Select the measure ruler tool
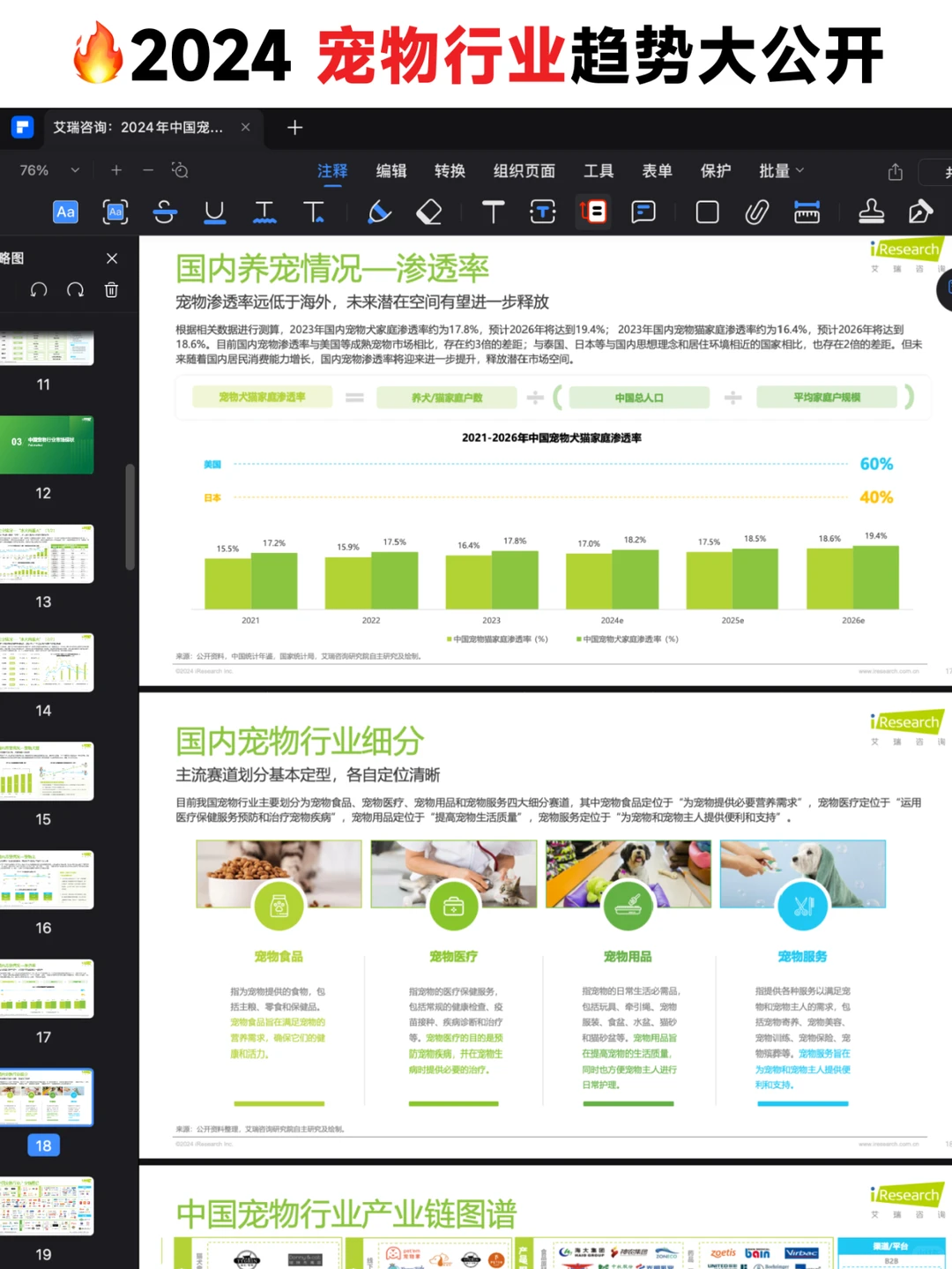 [807, 212]
